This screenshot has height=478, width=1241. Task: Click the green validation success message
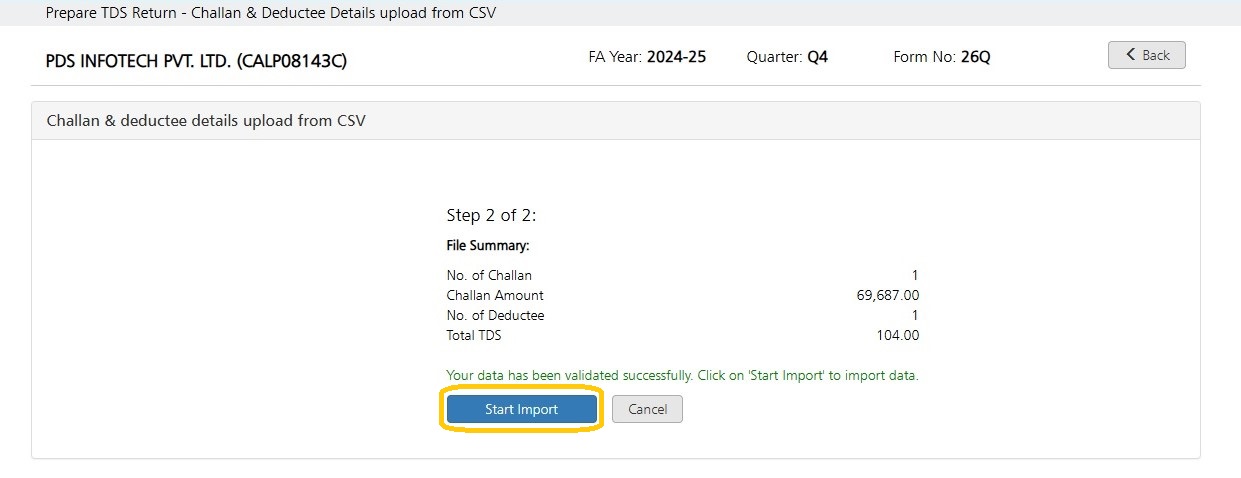point(682,376)
